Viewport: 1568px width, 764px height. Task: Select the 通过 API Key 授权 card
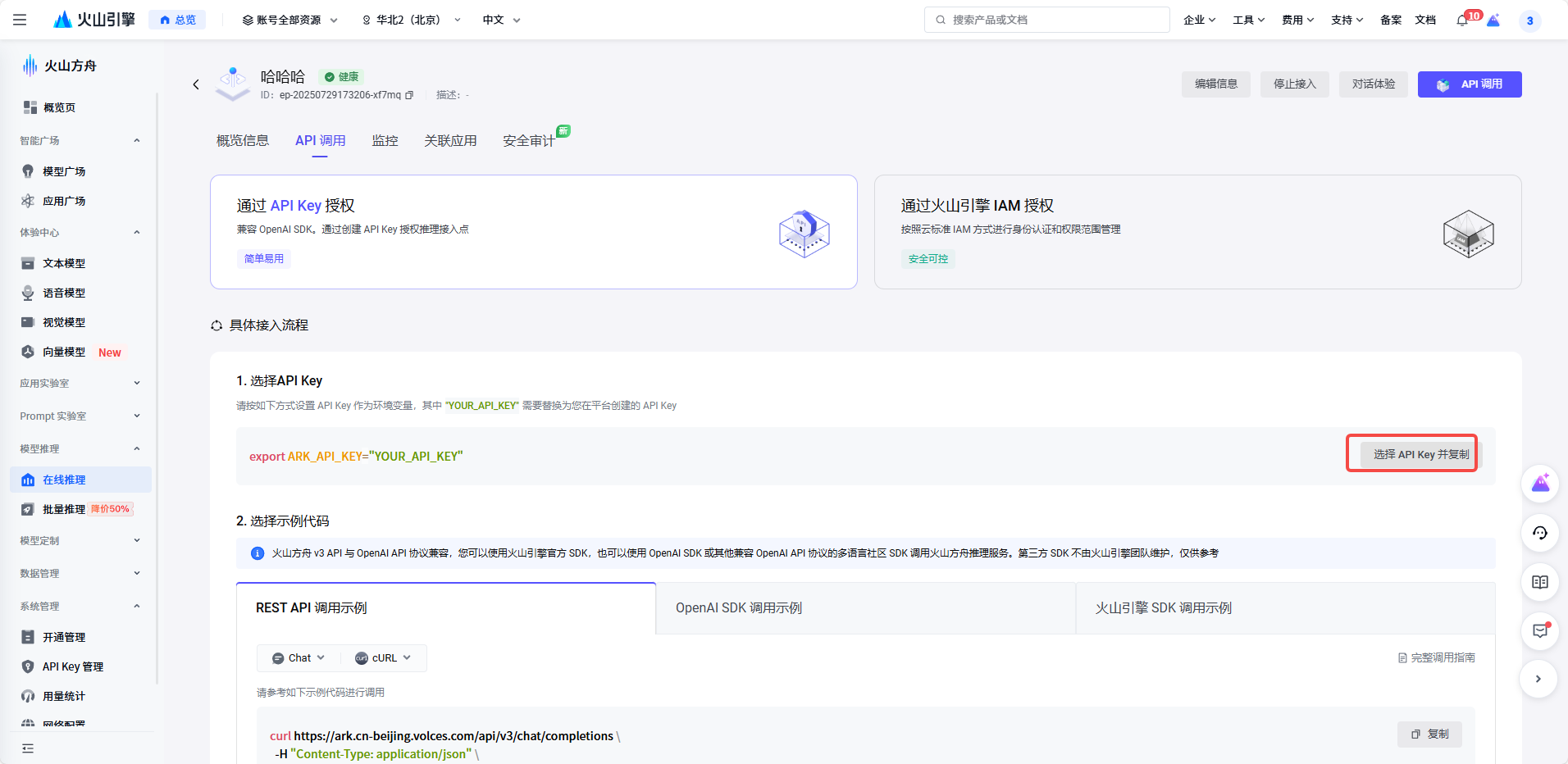[534, 232]
